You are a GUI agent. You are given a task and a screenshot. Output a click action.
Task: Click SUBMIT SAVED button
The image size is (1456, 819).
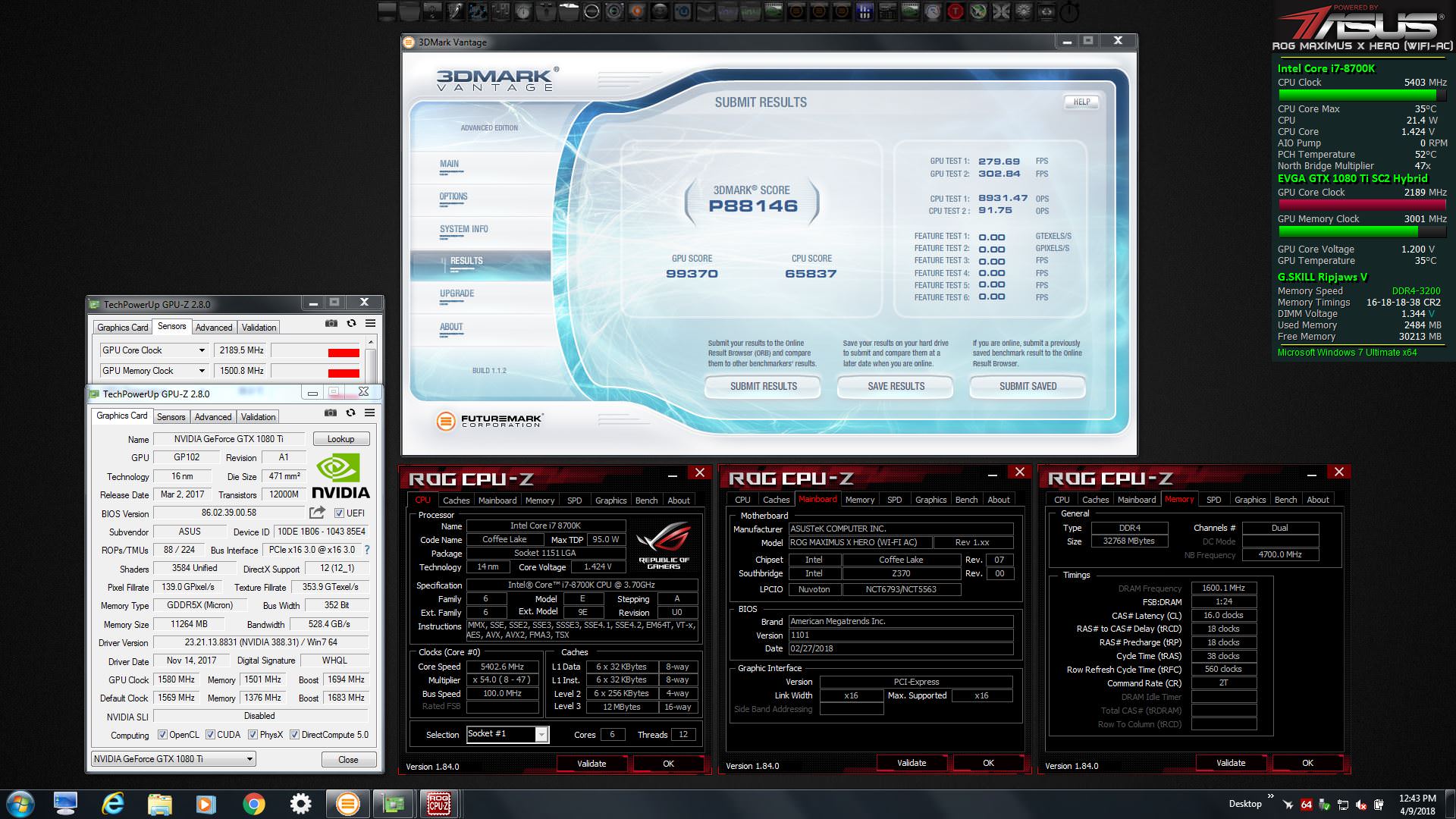click(x=1028, y=386)
